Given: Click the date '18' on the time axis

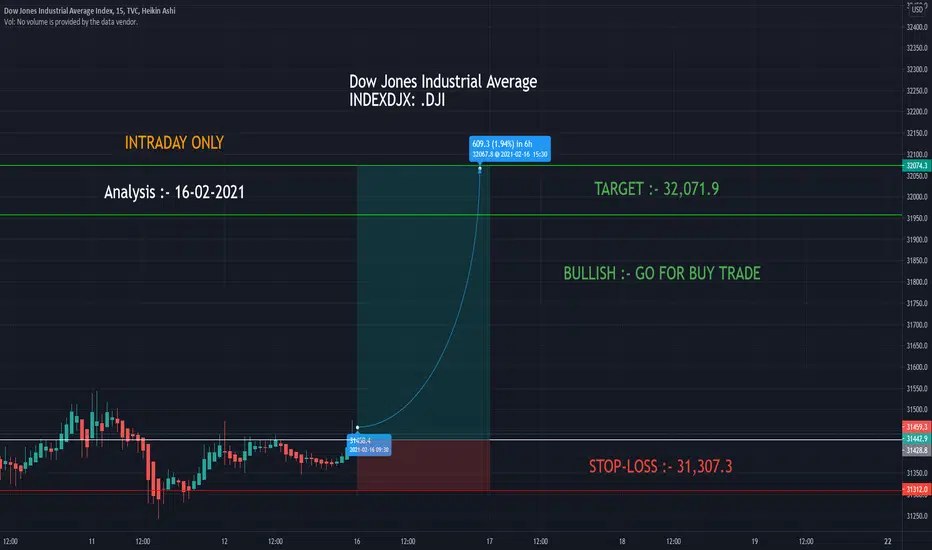Looking at the screenshot, I should coord(622,541).
